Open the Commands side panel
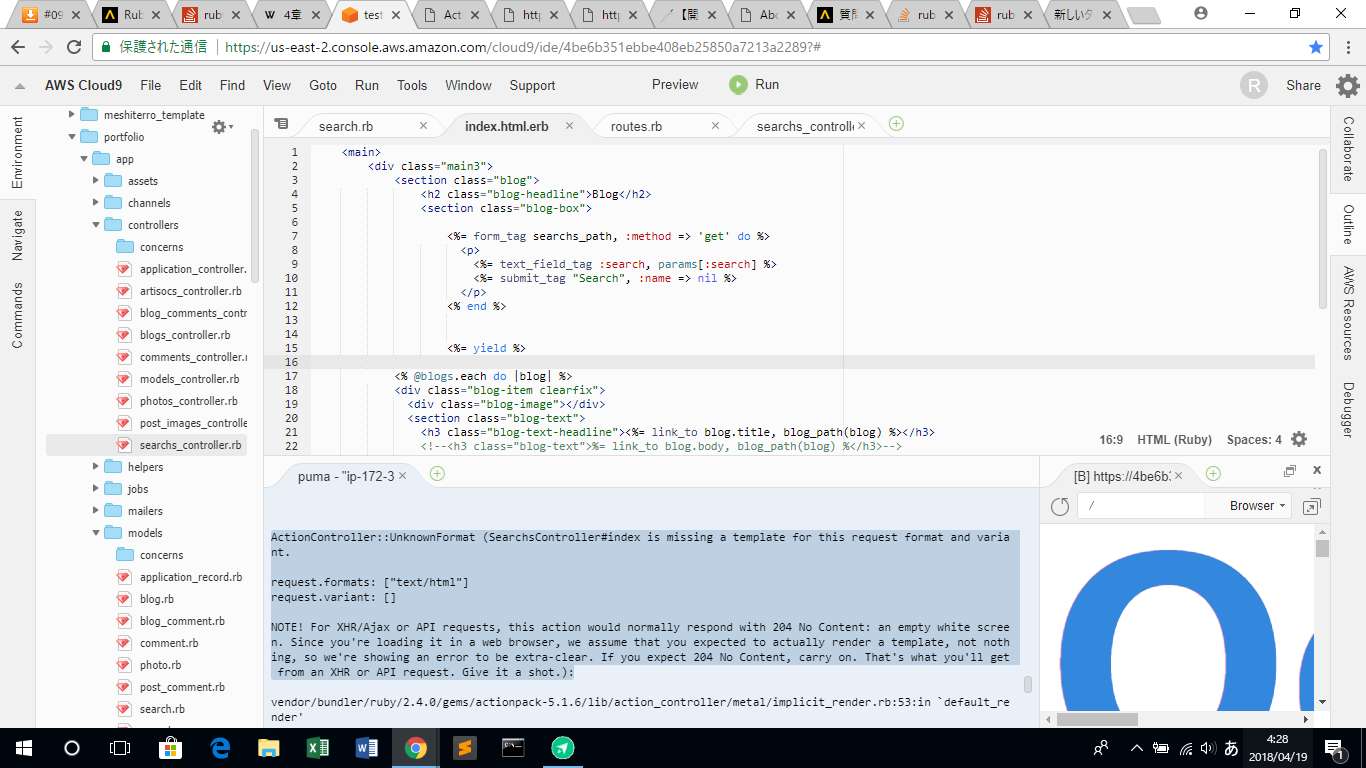Image resolution: width=1366 pixels, height=768 pixels. coord(17,316)
